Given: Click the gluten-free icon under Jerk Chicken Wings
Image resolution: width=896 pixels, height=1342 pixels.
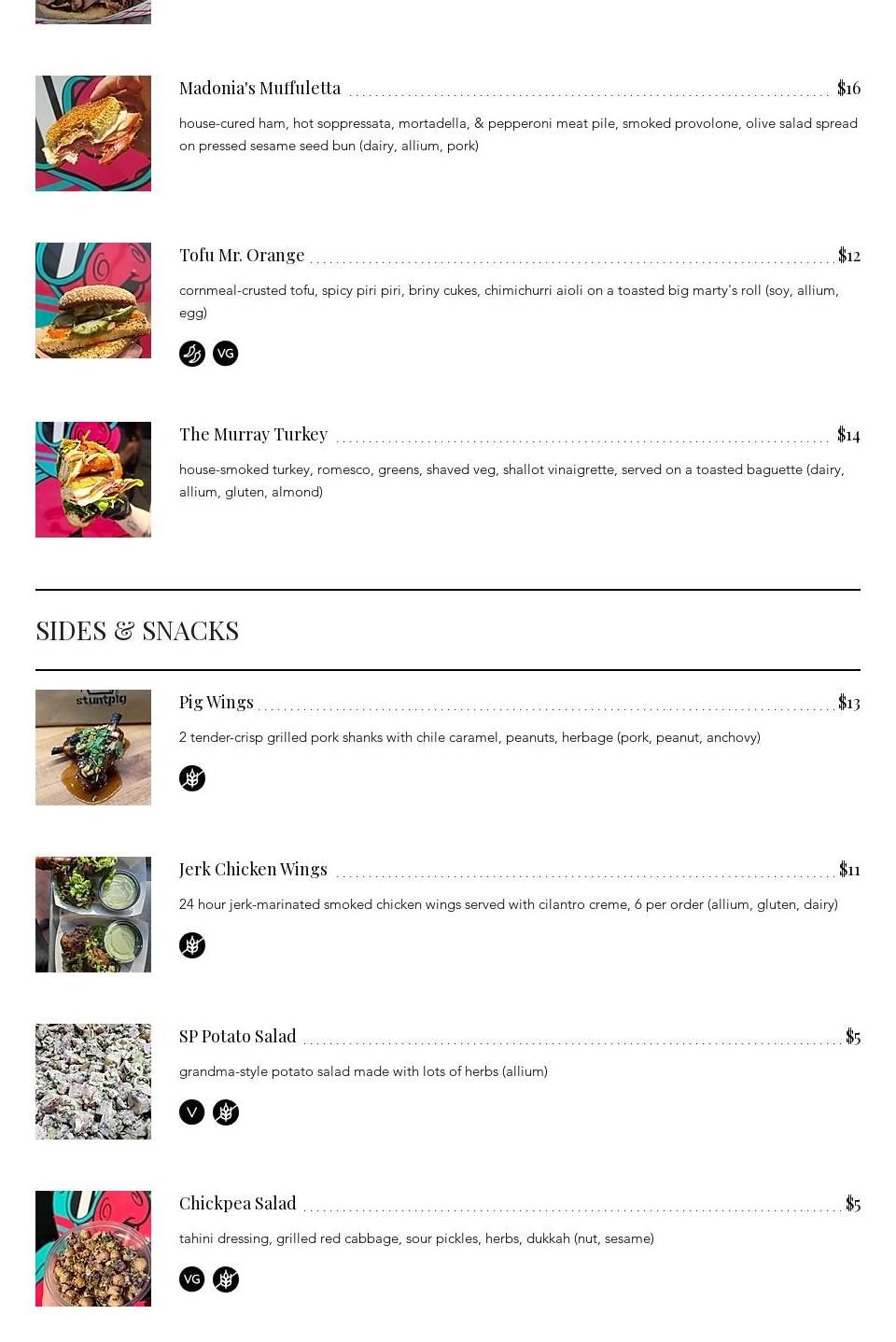Looking at the screenshot, I should click(x=192, y=945).
